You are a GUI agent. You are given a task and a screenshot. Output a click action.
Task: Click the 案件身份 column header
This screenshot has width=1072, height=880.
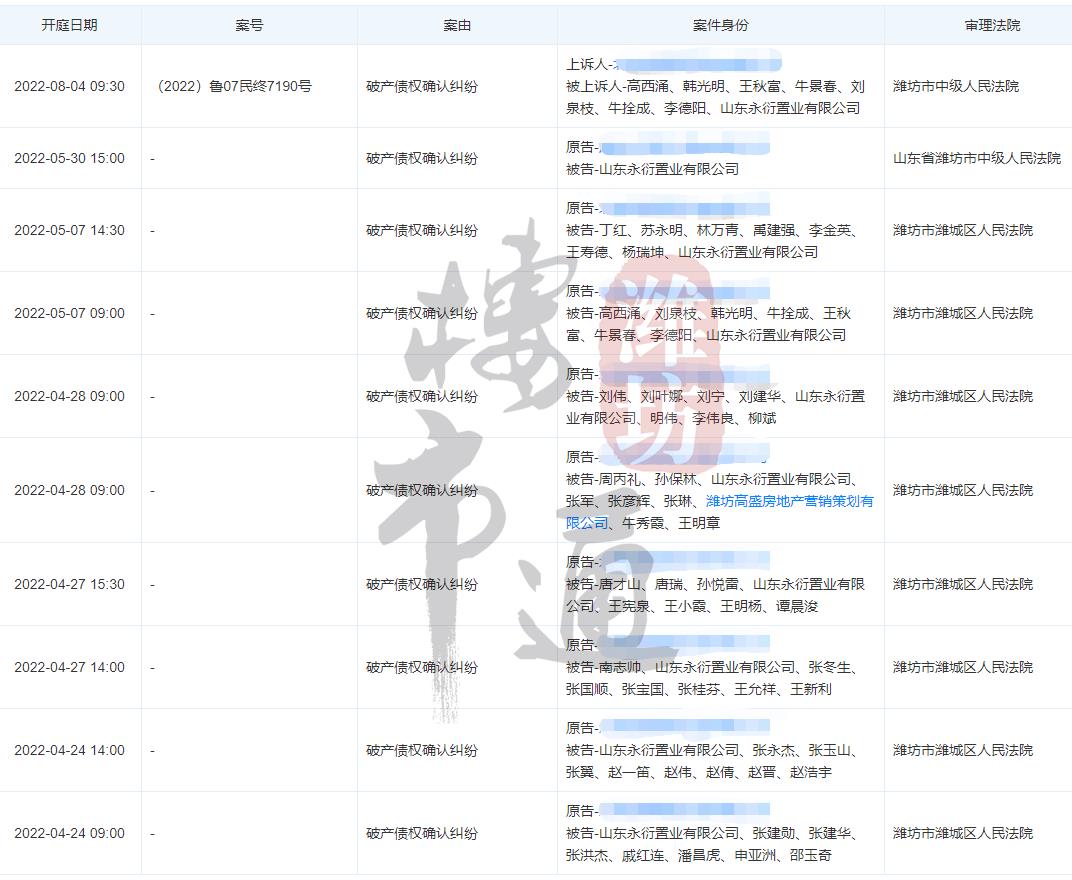720,25
